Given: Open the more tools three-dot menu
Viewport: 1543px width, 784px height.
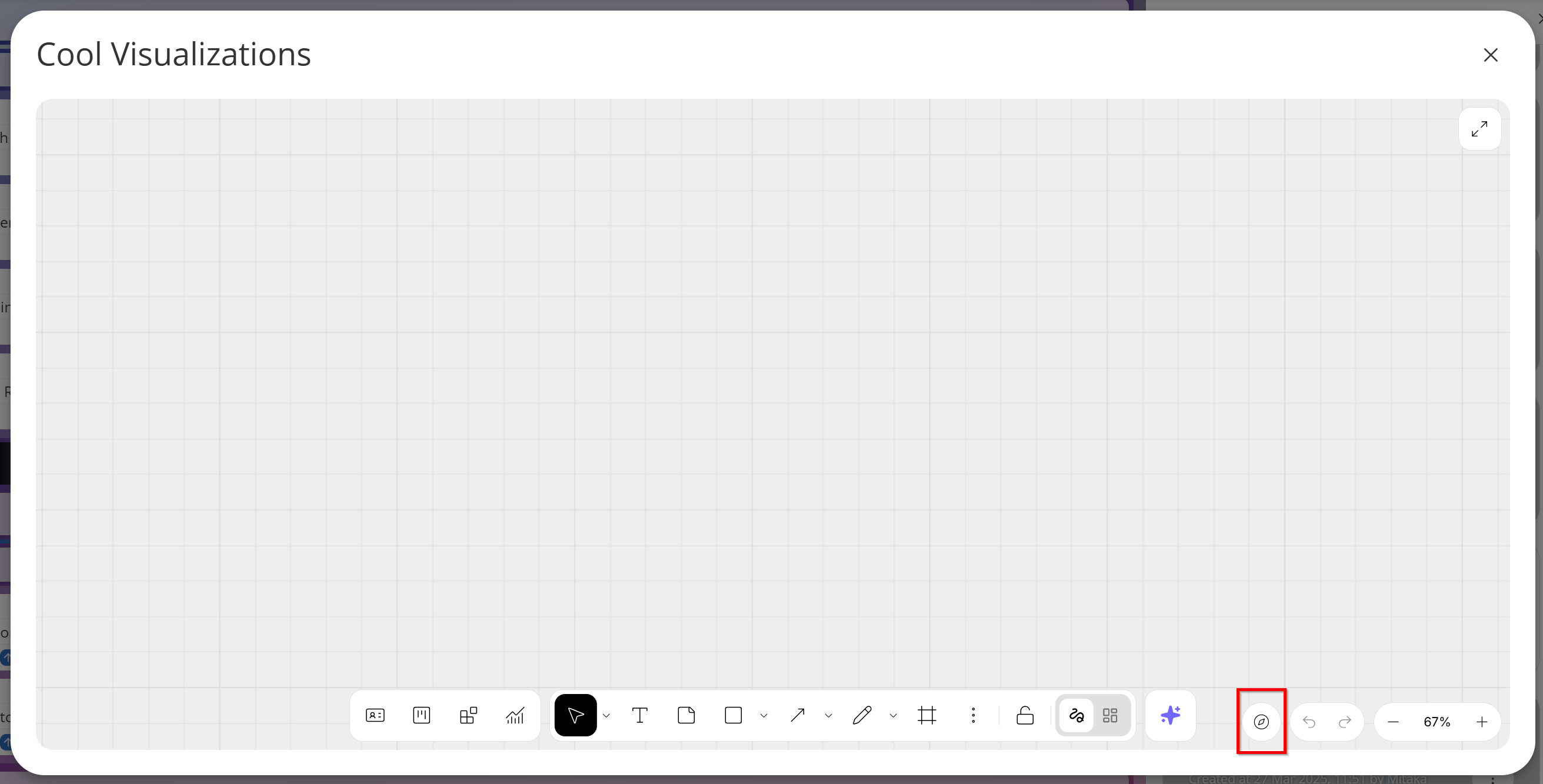Looking at the screenshot, I should [x=974, y=715].
